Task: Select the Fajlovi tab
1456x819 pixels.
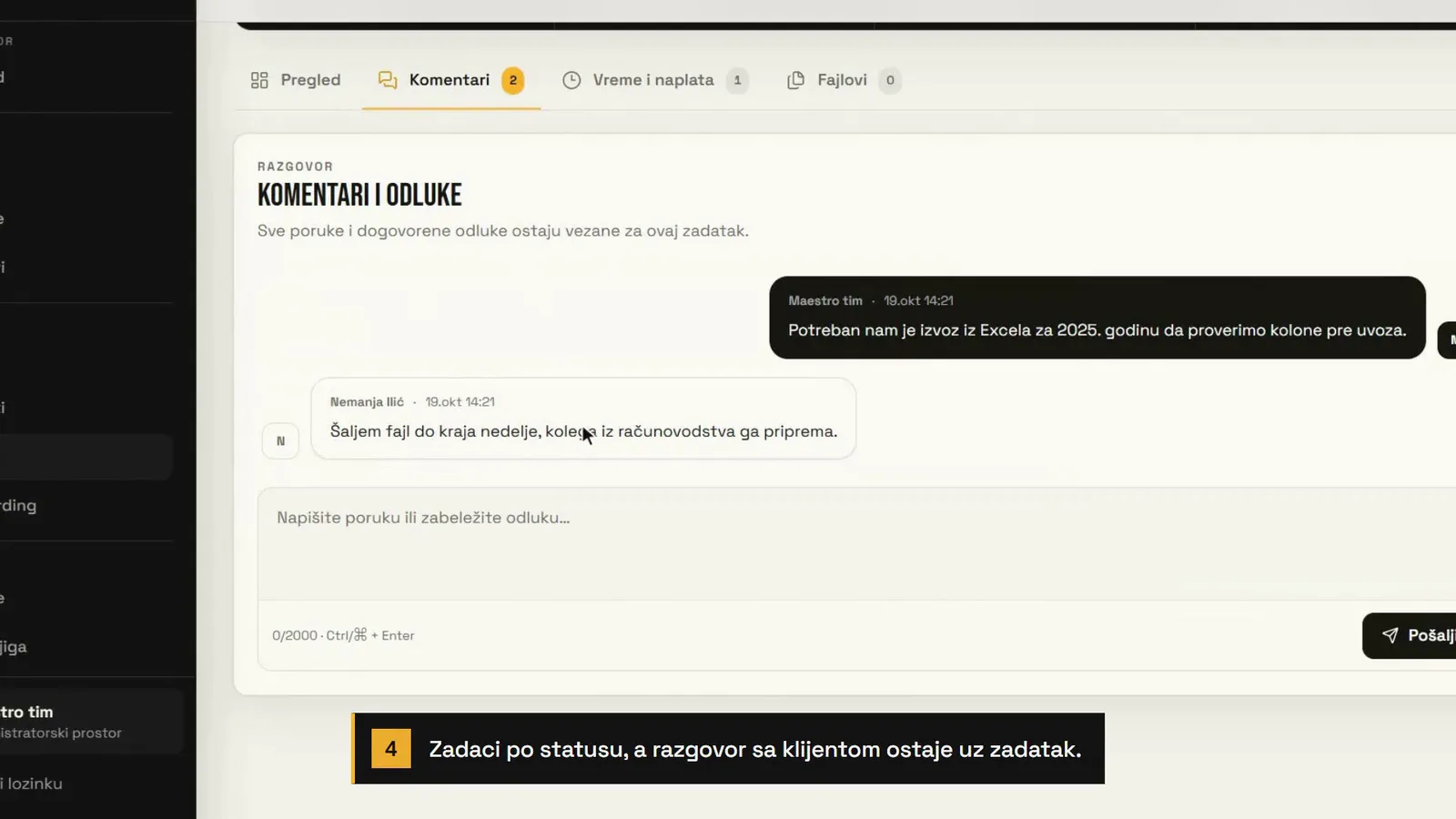Action: (844, 80)
